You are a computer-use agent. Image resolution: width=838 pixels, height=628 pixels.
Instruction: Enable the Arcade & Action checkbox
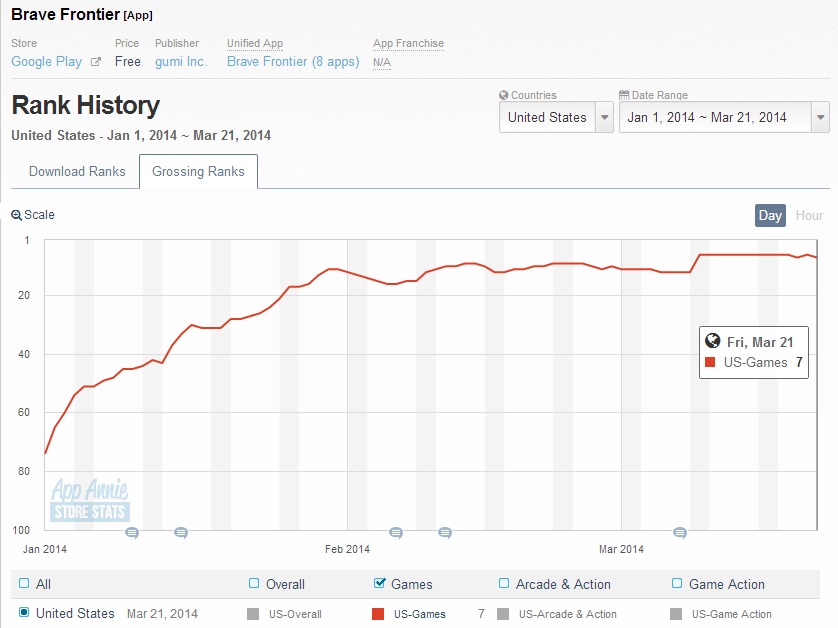point(503,583)
